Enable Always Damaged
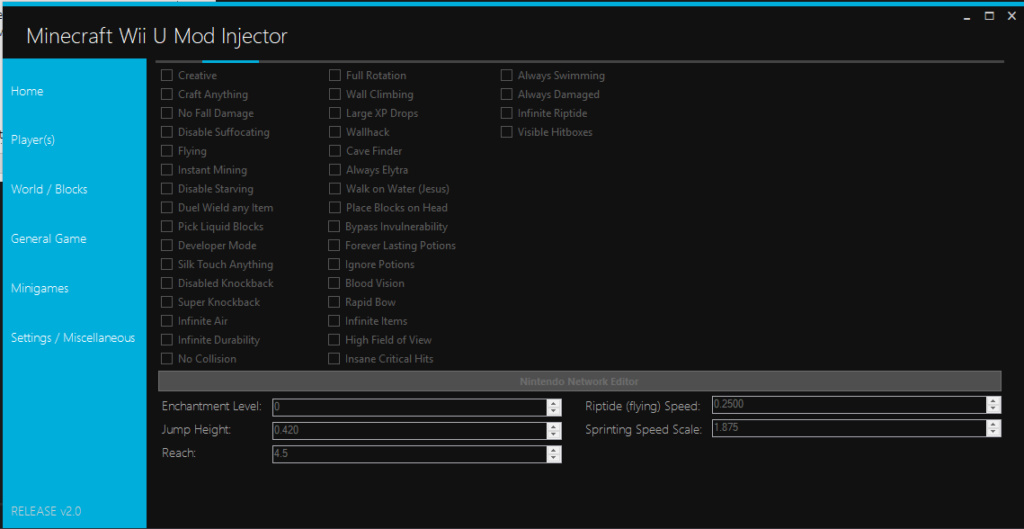The height and width of the screenshot is (529, 1024). click(506, 95)
